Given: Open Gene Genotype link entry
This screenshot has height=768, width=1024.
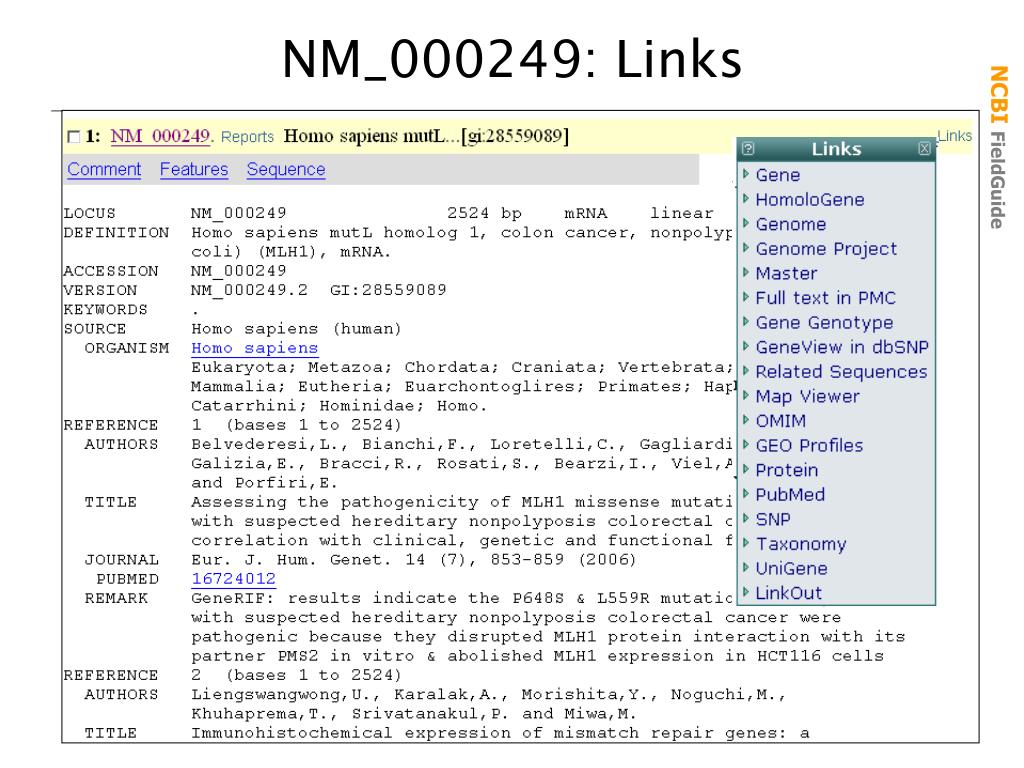Looking at the screenshot, I should pyautogui.click(x=824, y=323).
